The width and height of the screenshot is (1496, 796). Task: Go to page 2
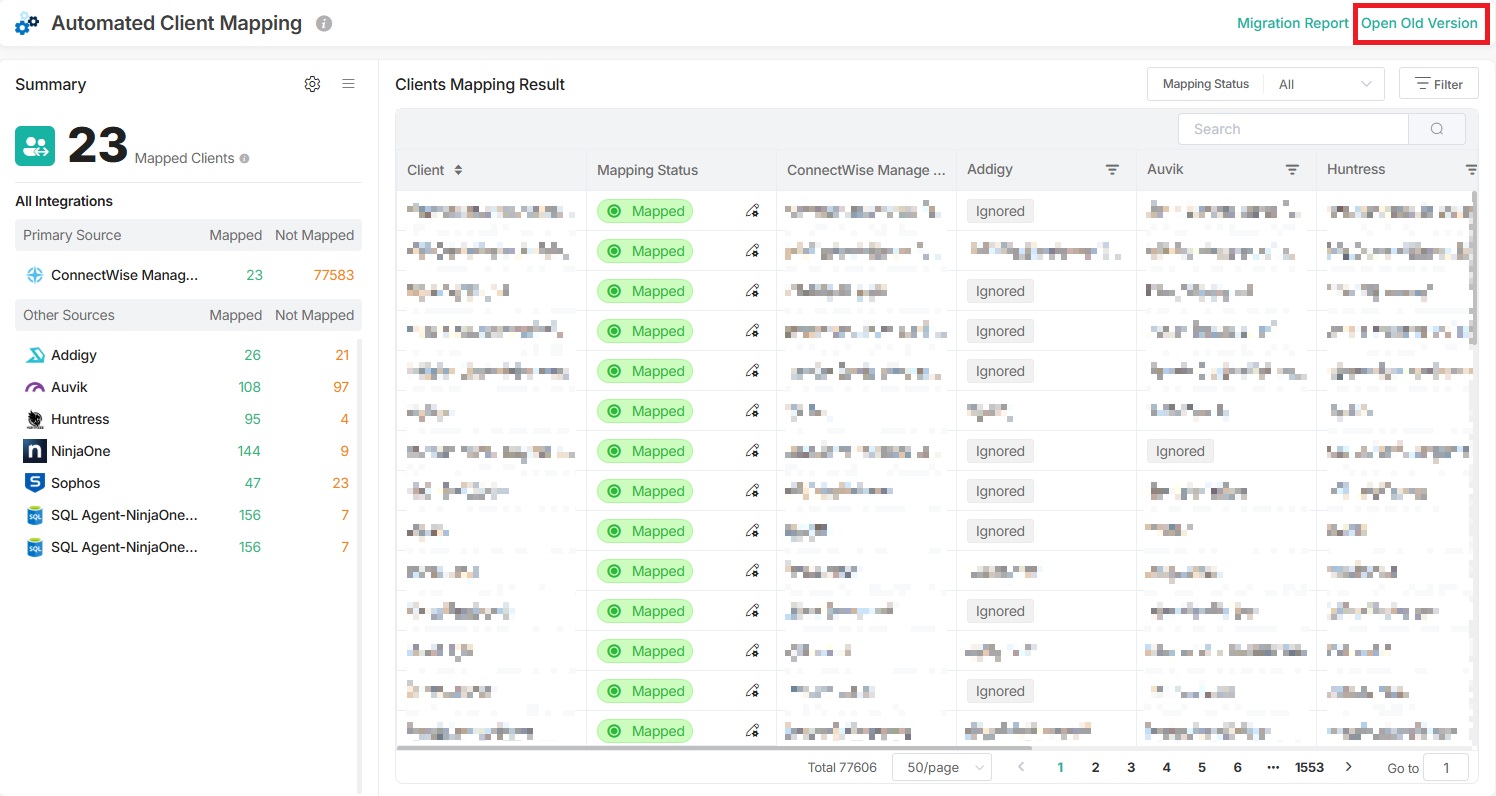tap(1096, 767)
